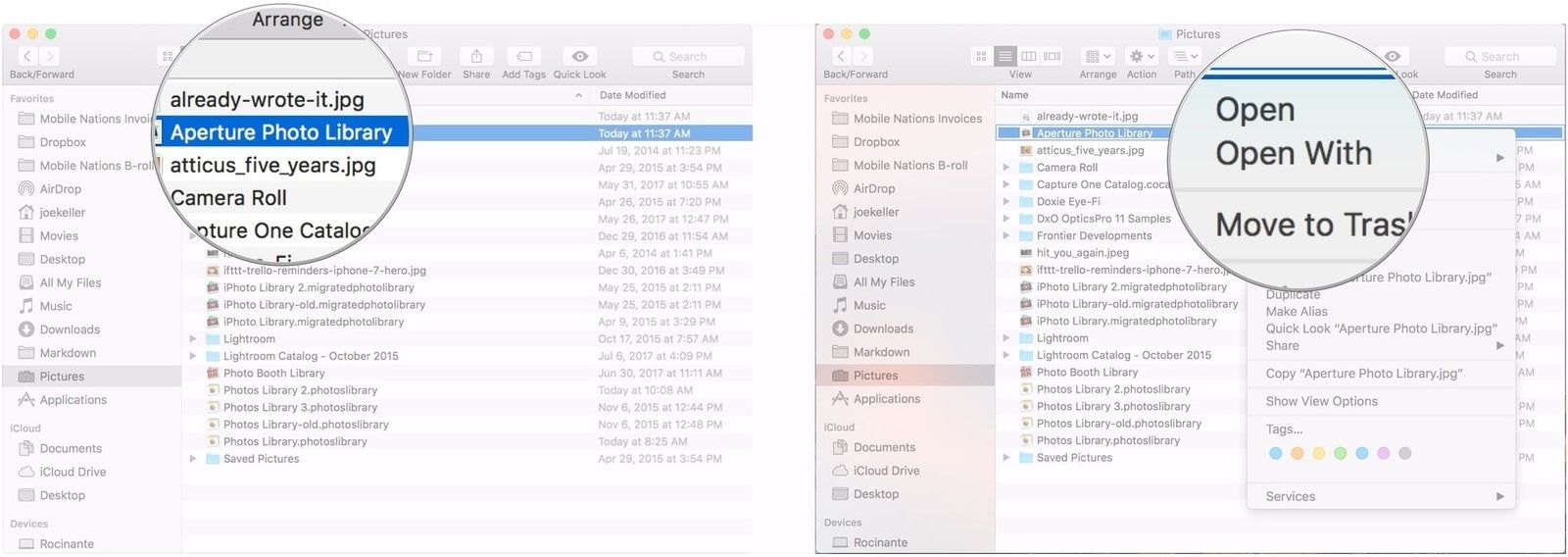The image size is (1568, 557).
Task: Open iCloud Drive in right window sidebar
Action: (886, 471)
